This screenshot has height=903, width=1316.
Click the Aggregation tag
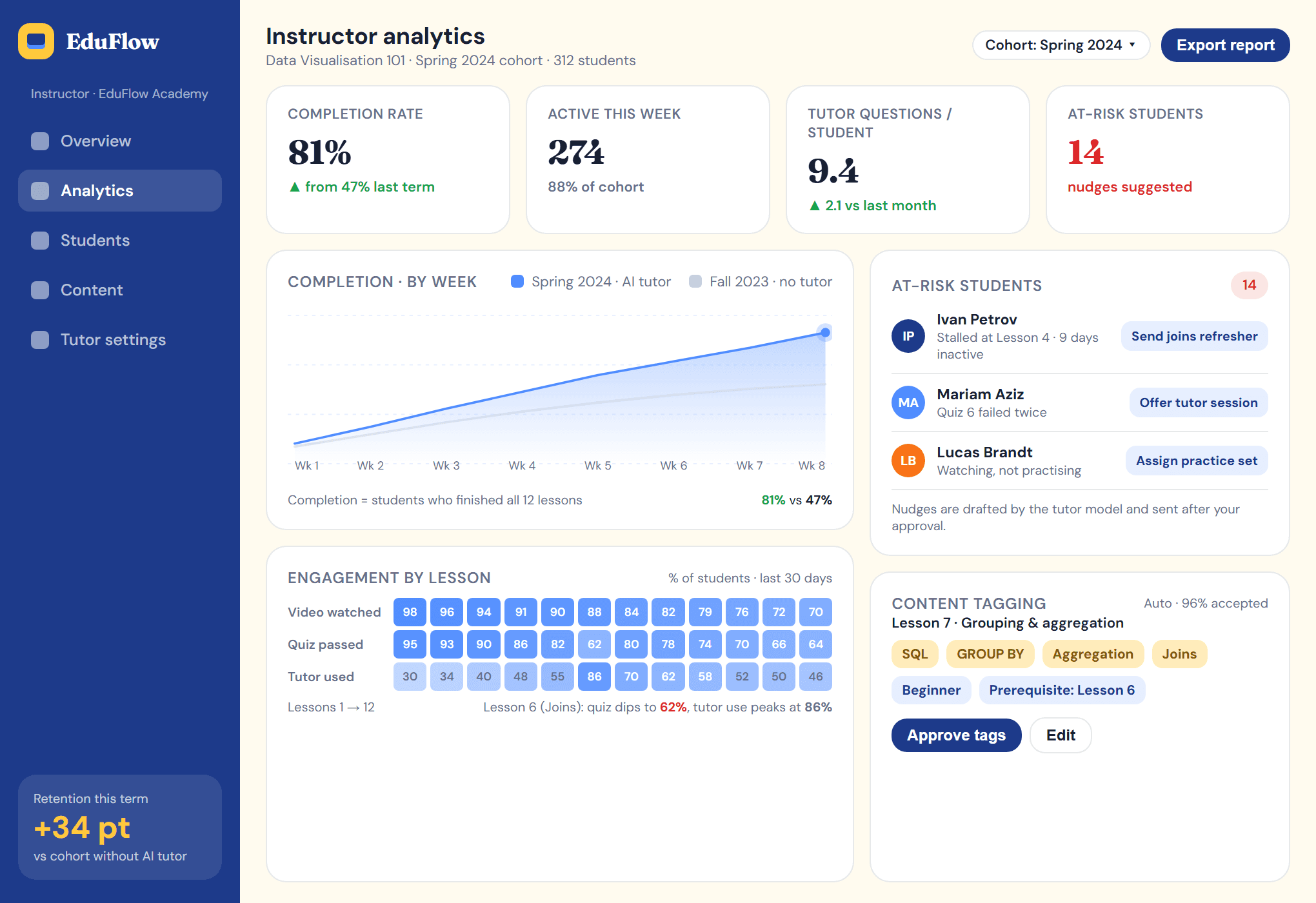point(1093,654)
